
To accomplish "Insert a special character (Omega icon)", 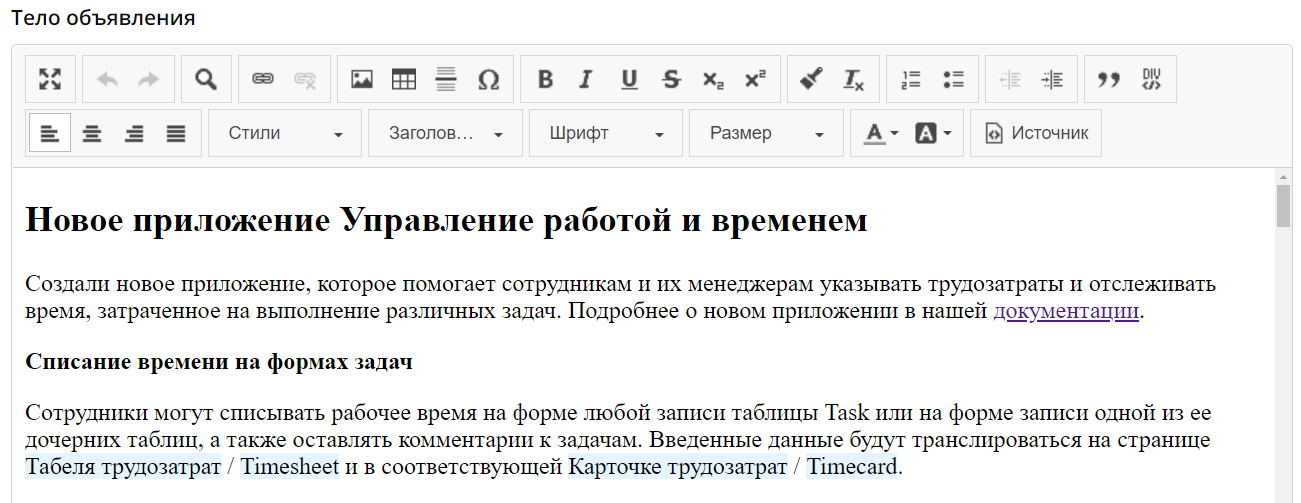I will tap(488, 80).
